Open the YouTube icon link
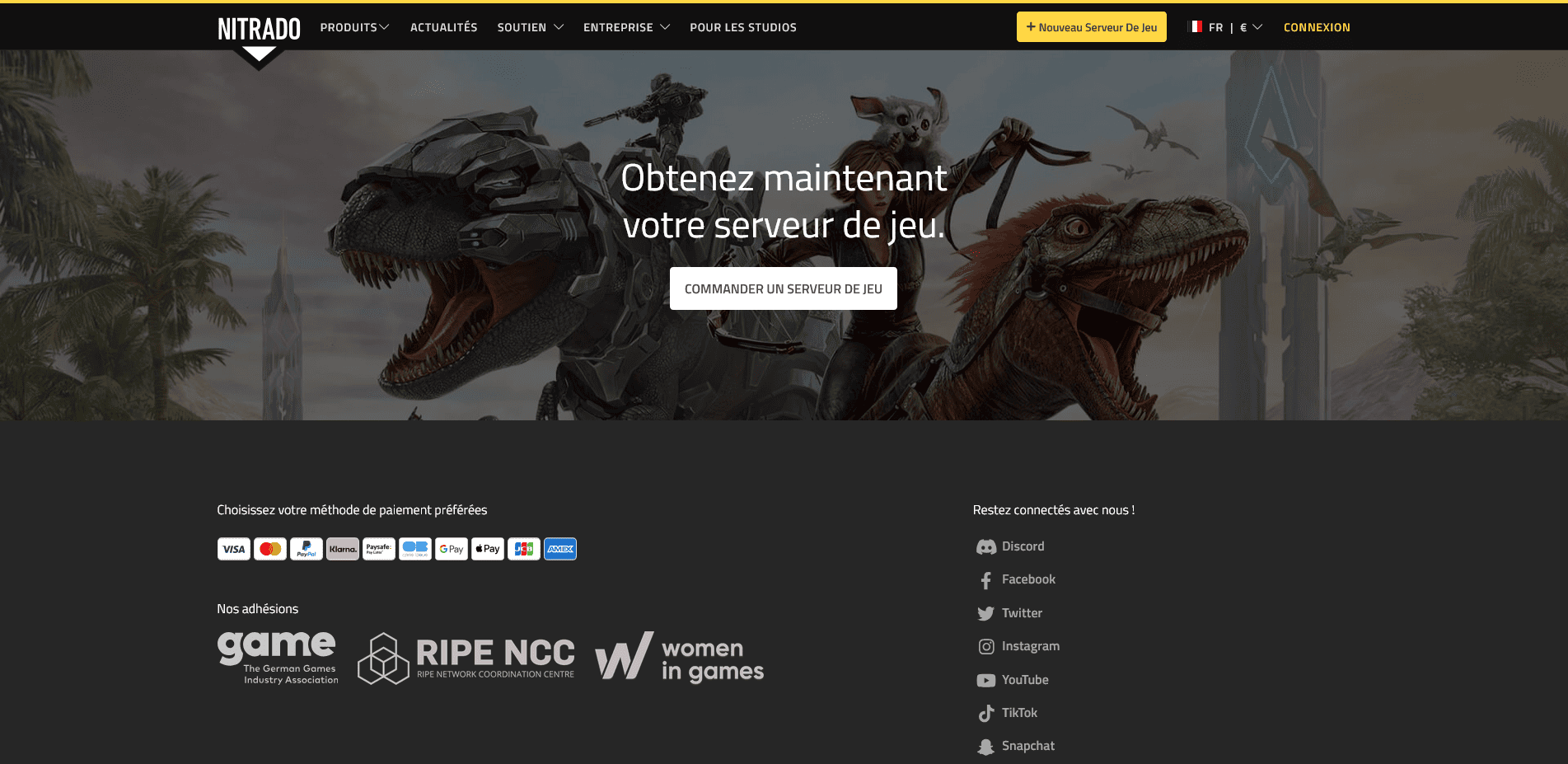The image size is (1568, 764). [986, 680]
